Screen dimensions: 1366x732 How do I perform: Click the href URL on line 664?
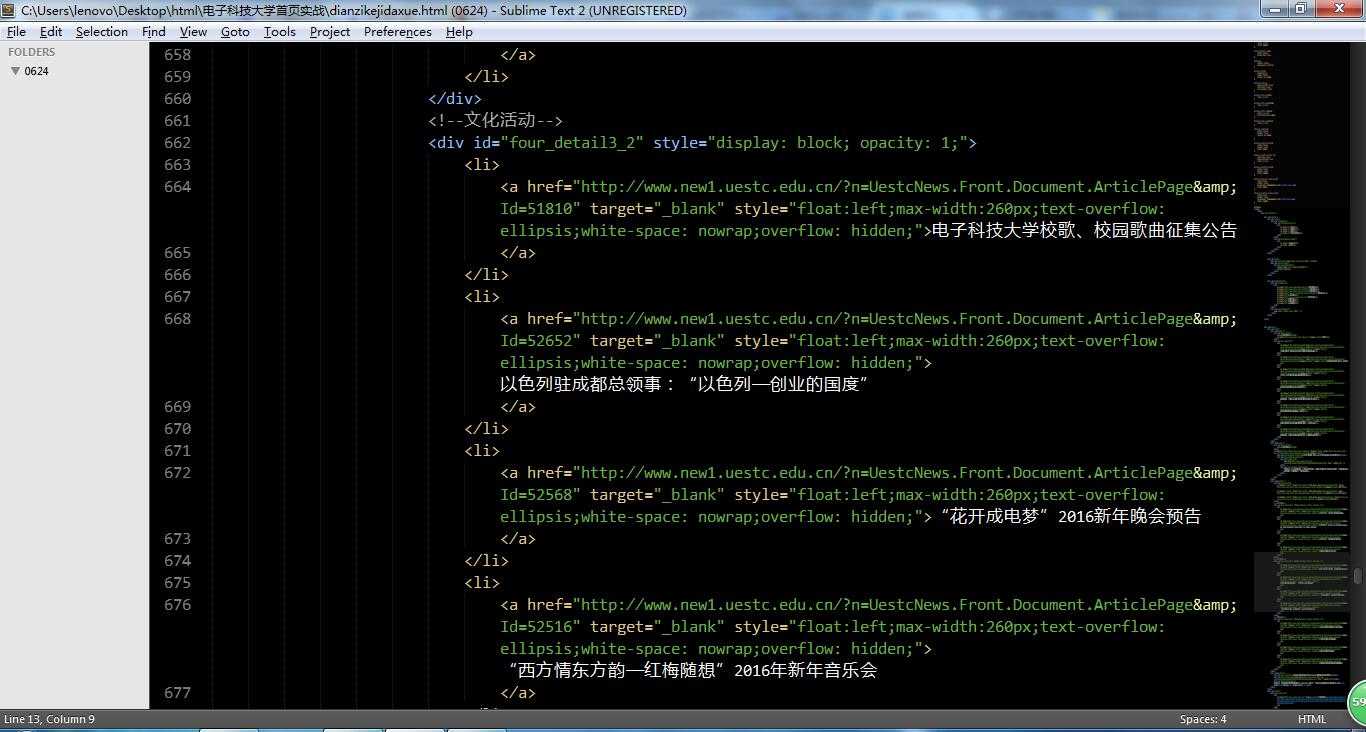click(x=905, y=187)
